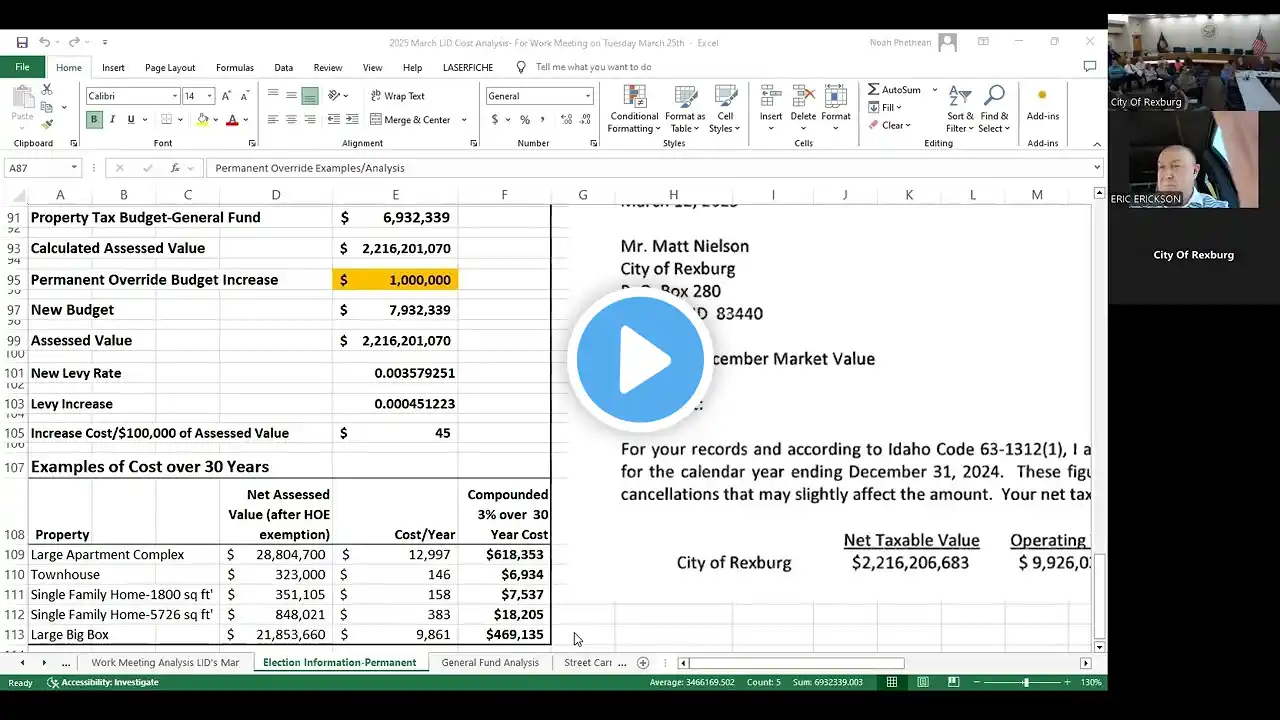Click the Fill button in Editing
The image size is (1280, 720).
pos(885,107)
